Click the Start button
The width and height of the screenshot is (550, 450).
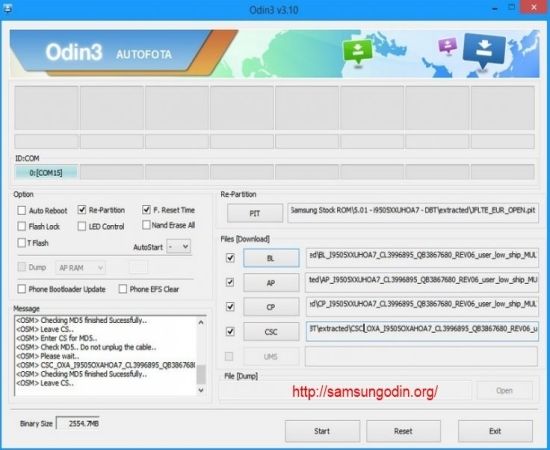click(x=322, y=431)
